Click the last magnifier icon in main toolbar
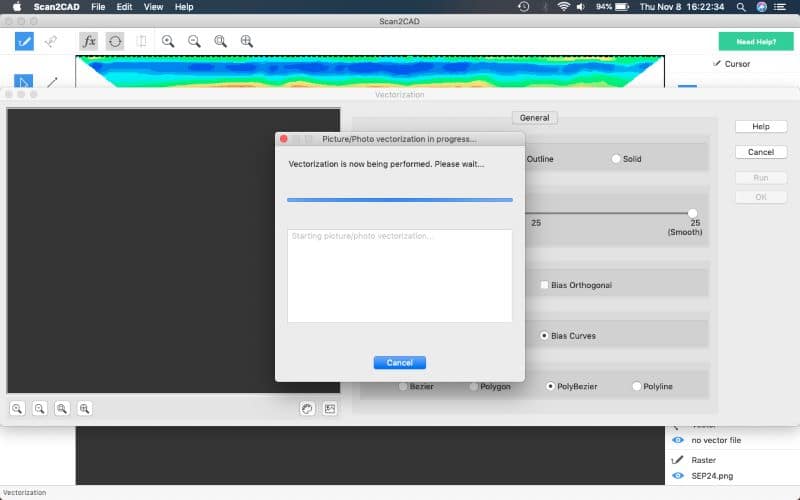 tap(246, 41)
